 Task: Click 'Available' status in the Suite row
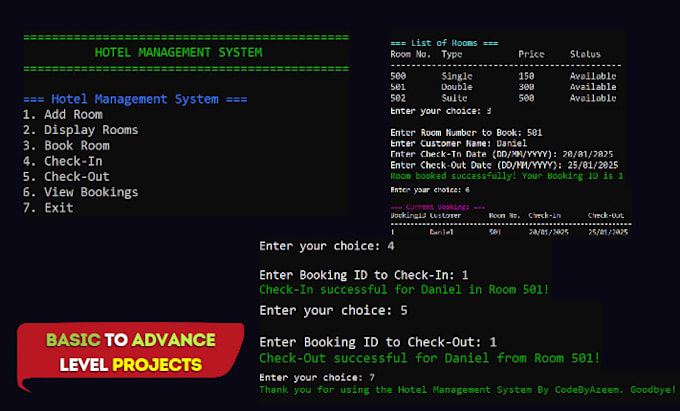tap(593, 98)
